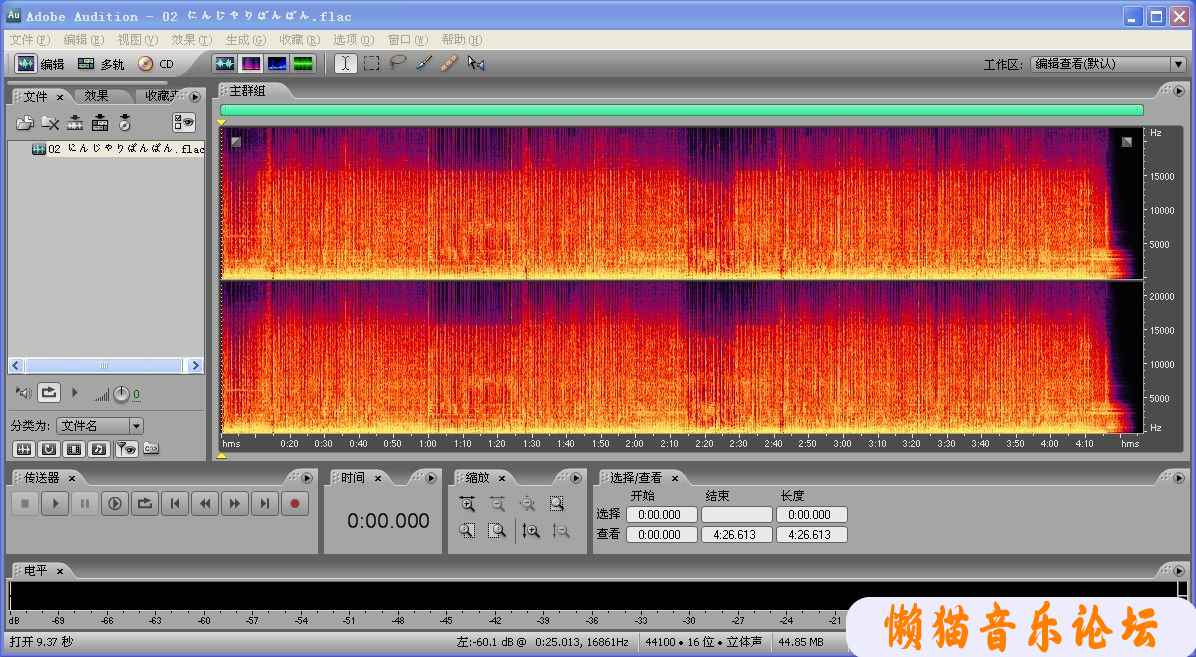Open the 效果 menu in menu bar

[x=191, y=40]
